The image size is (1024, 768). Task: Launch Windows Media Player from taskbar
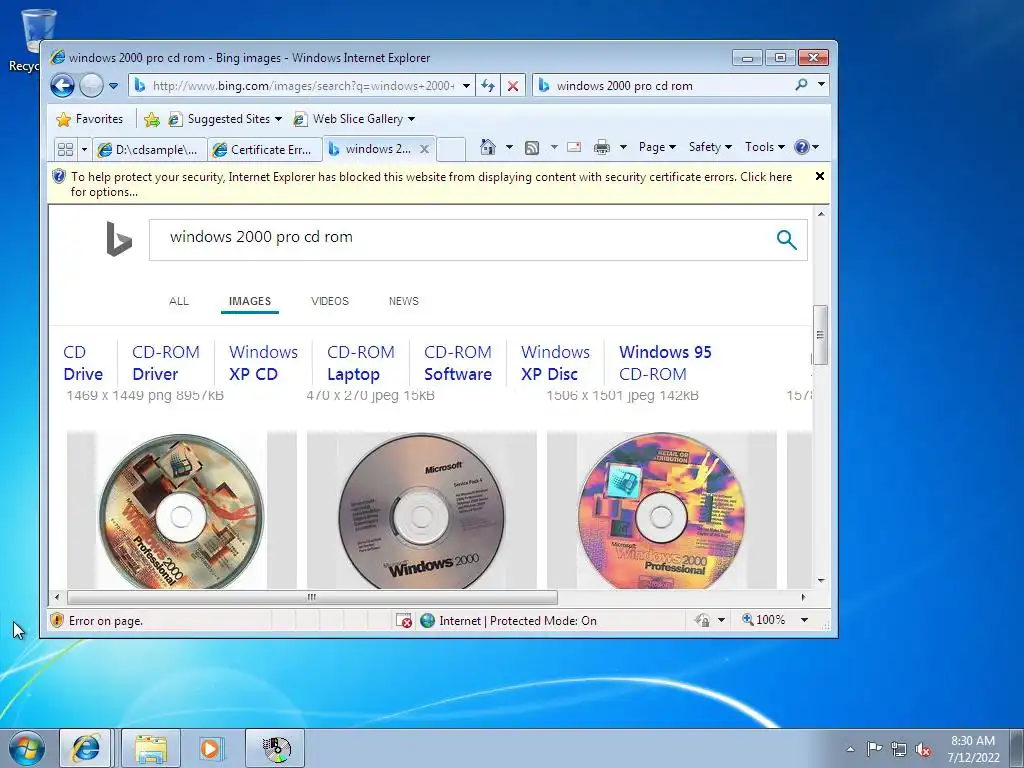click(x=210, y=748)
